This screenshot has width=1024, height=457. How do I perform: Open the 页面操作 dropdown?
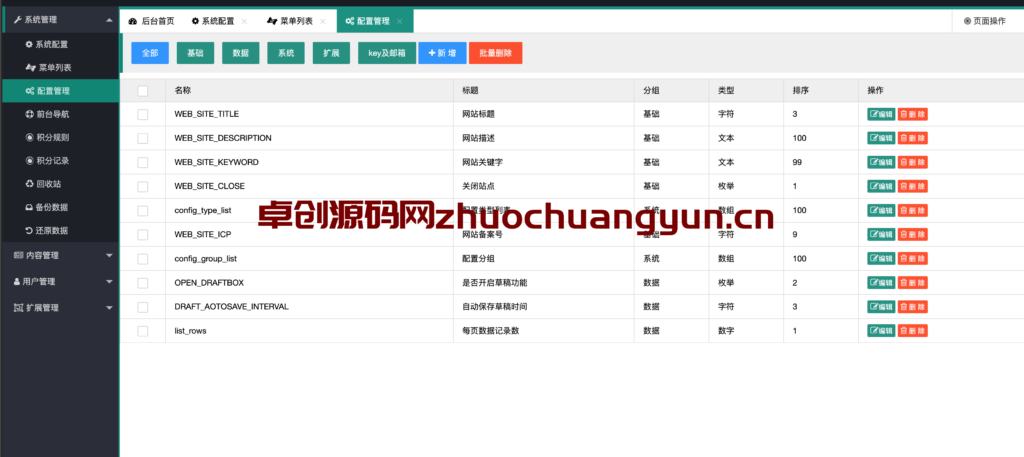(985, 21)
